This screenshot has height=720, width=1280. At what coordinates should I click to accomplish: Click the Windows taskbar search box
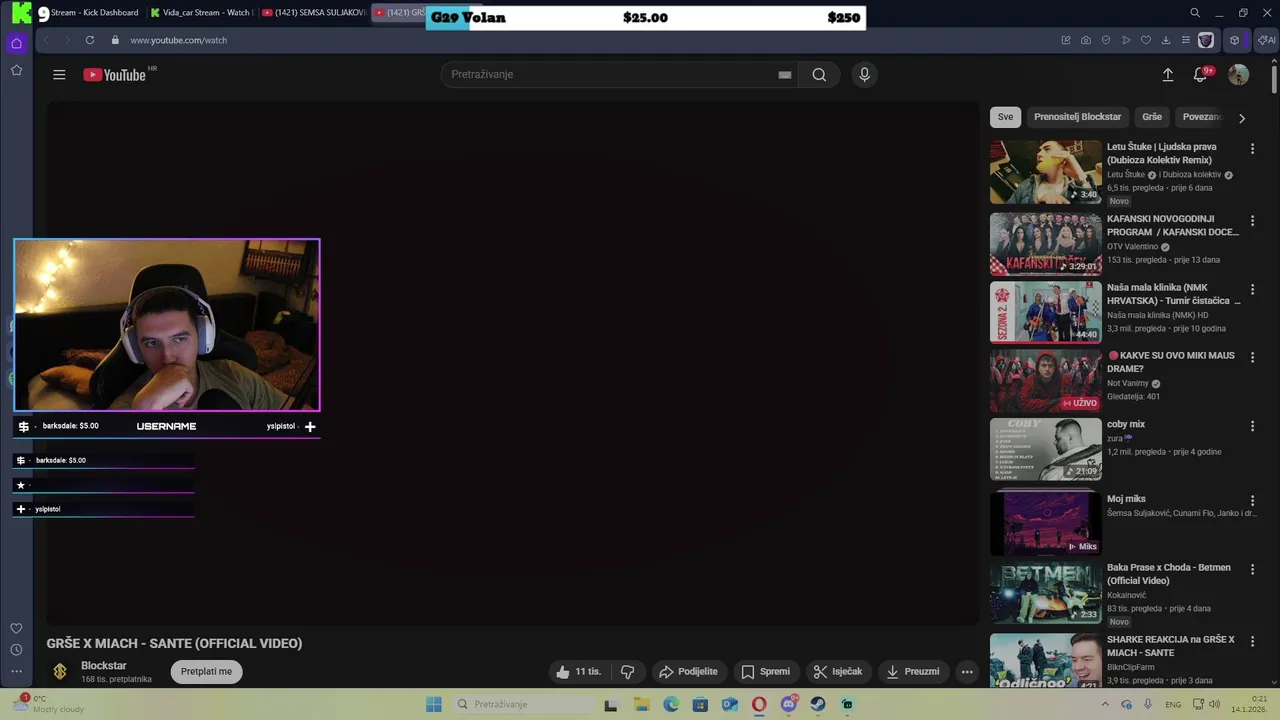point(521,704)
